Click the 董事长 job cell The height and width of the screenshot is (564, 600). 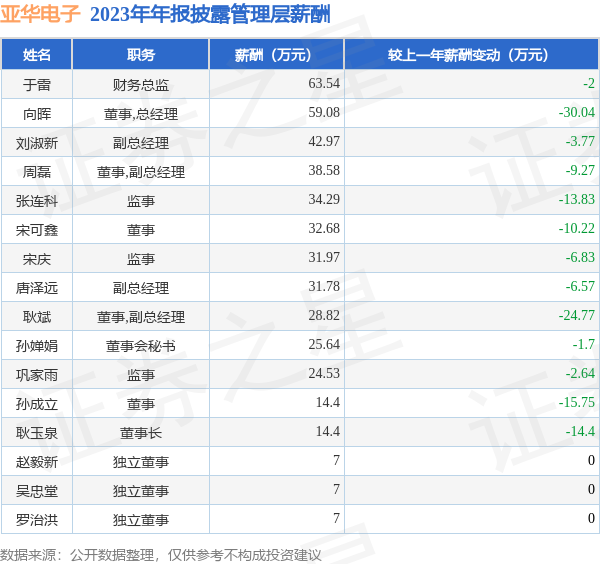(x=141, y=433)
